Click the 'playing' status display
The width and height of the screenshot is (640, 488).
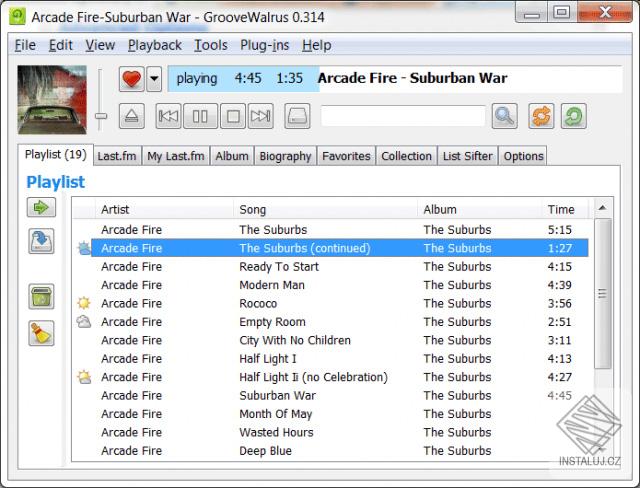197,78
